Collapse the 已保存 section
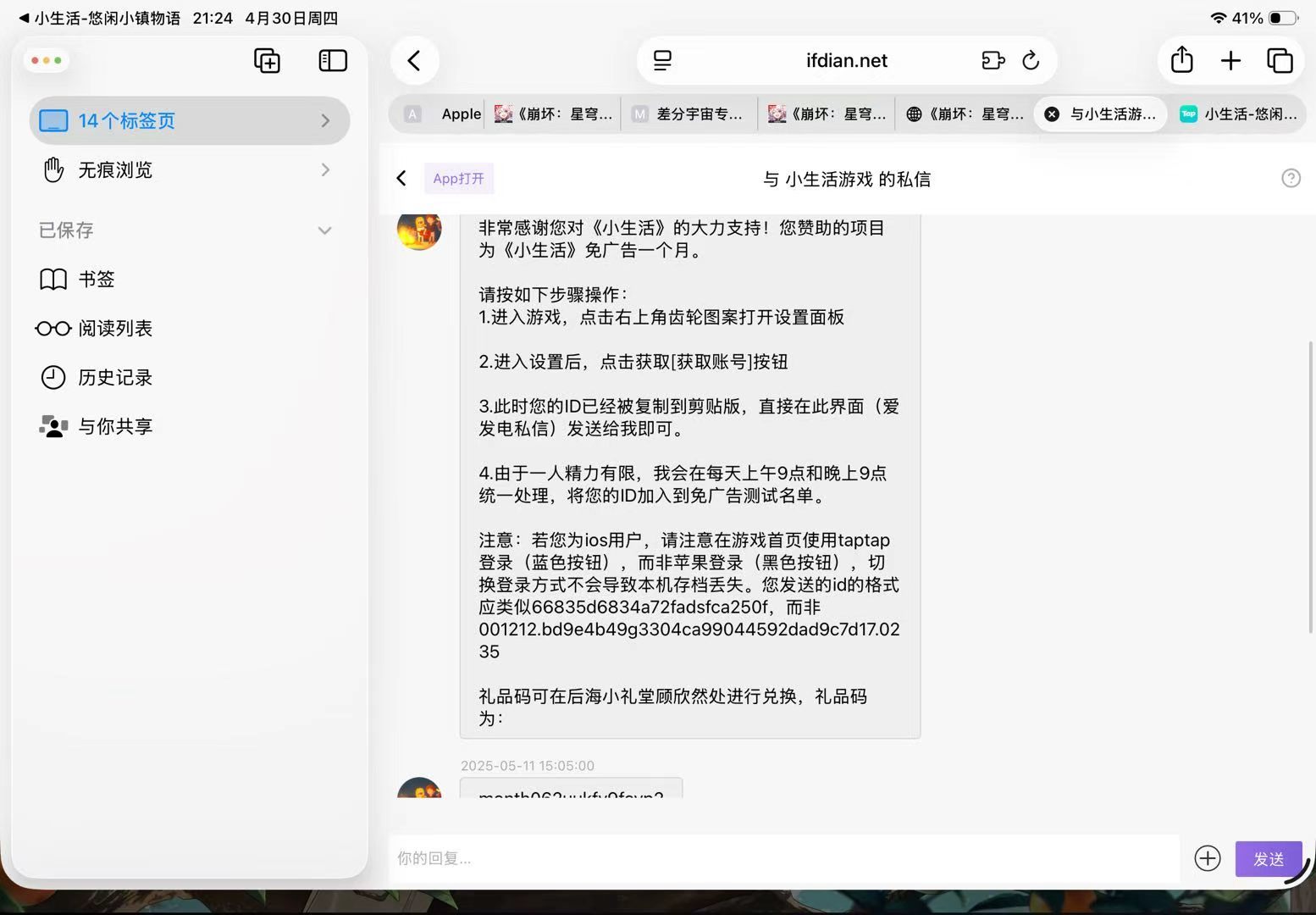Viewport: 1316px width, 915px height. [x=324, y=230]
